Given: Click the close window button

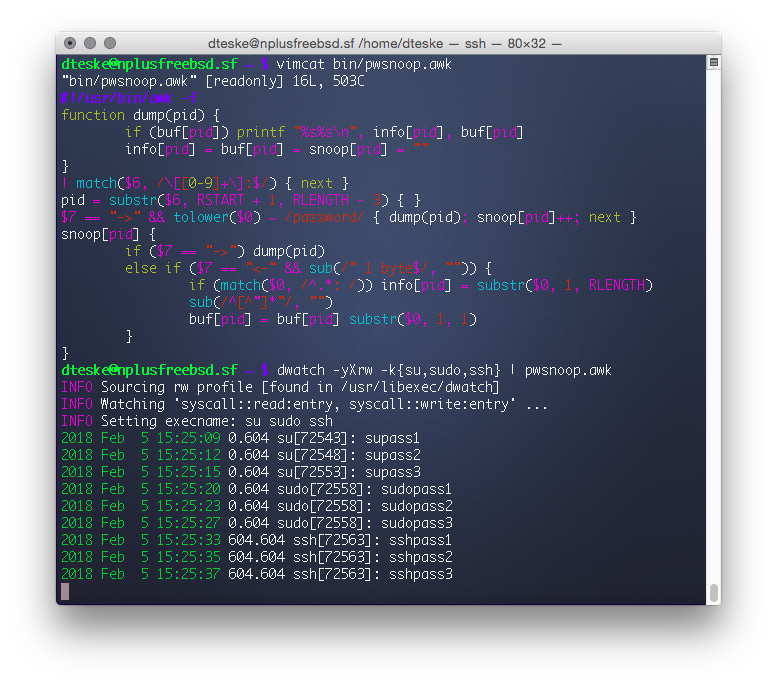Looking at the screenshot, I should 70,43.
